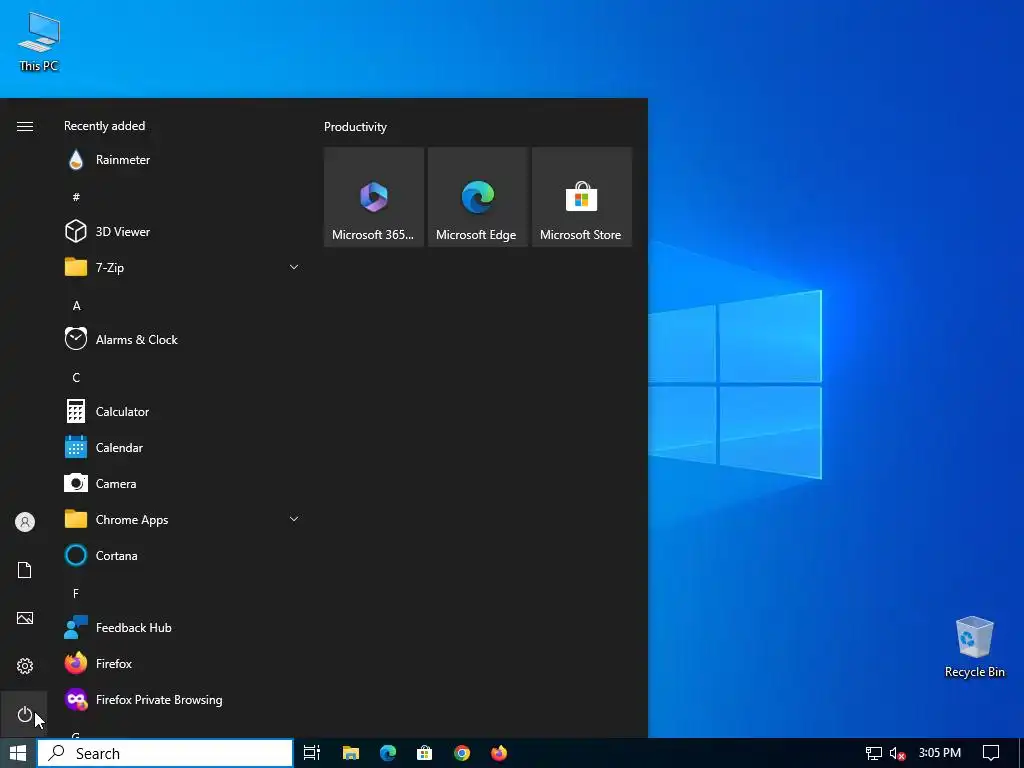
Task: Open the Action Center notifications
Action: (991, 754)
